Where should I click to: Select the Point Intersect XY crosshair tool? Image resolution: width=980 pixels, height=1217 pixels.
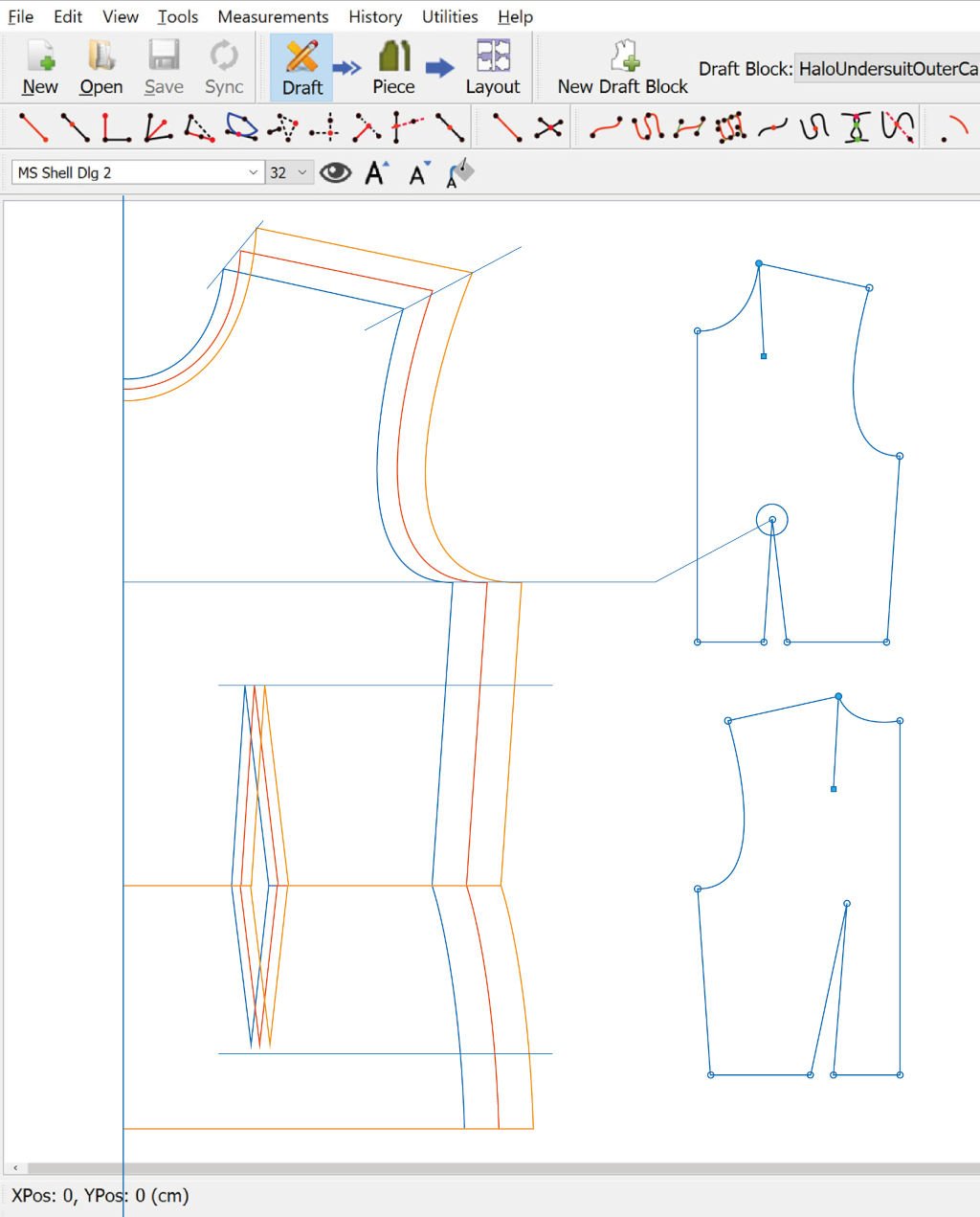(325, 127)
